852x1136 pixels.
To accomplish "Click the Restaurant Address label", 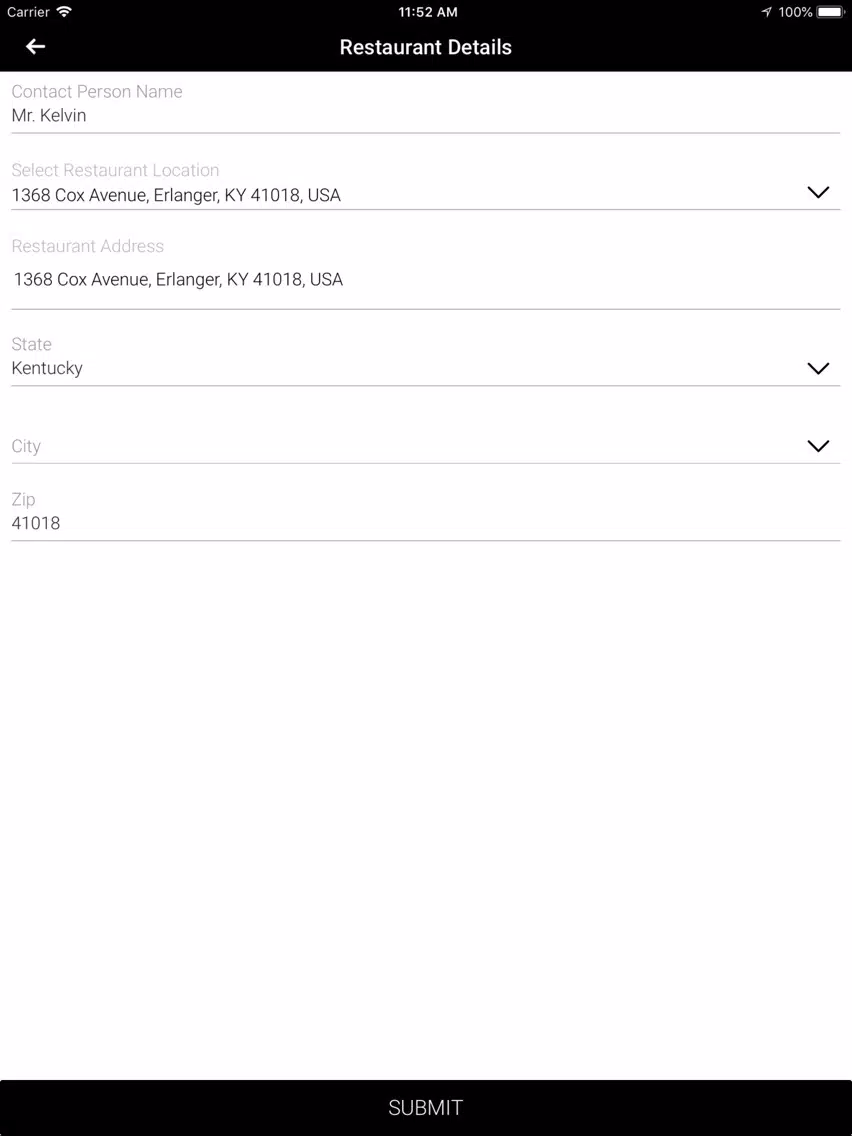I will 88,246.
